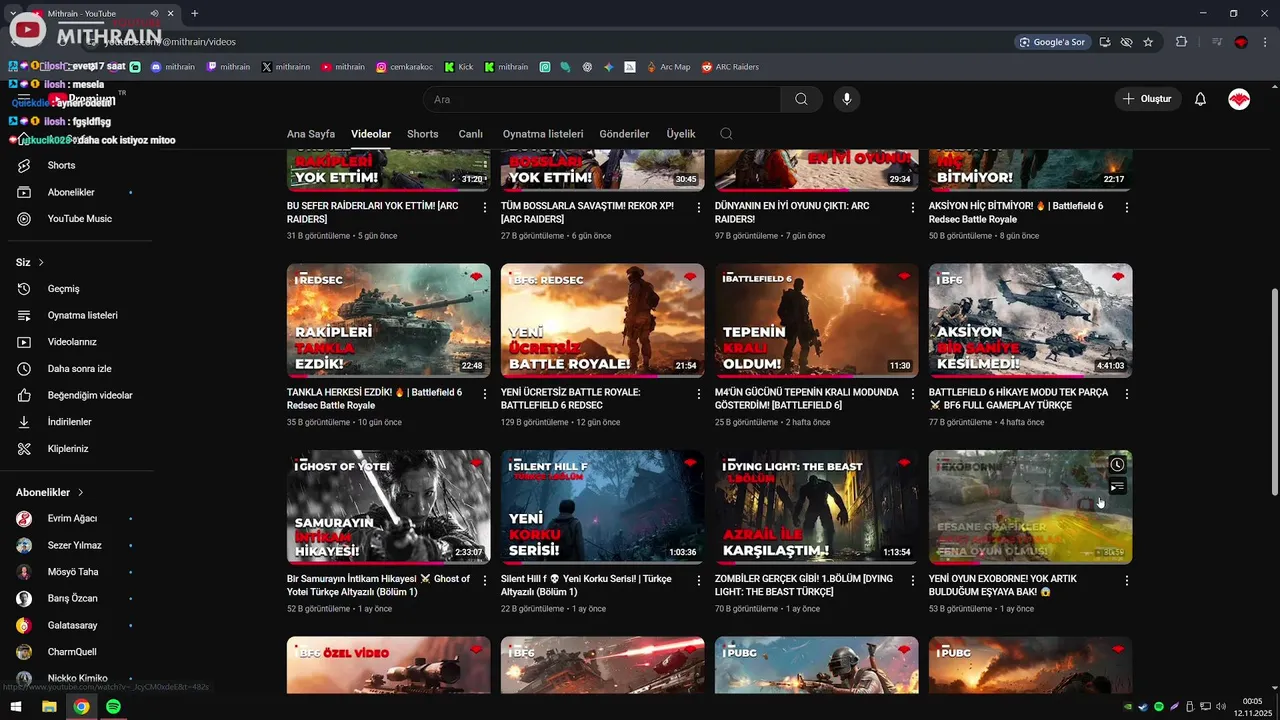Open channel Oynatma listeleri tab
This screenshot has width=1280, height=720.
coord(543,134)
